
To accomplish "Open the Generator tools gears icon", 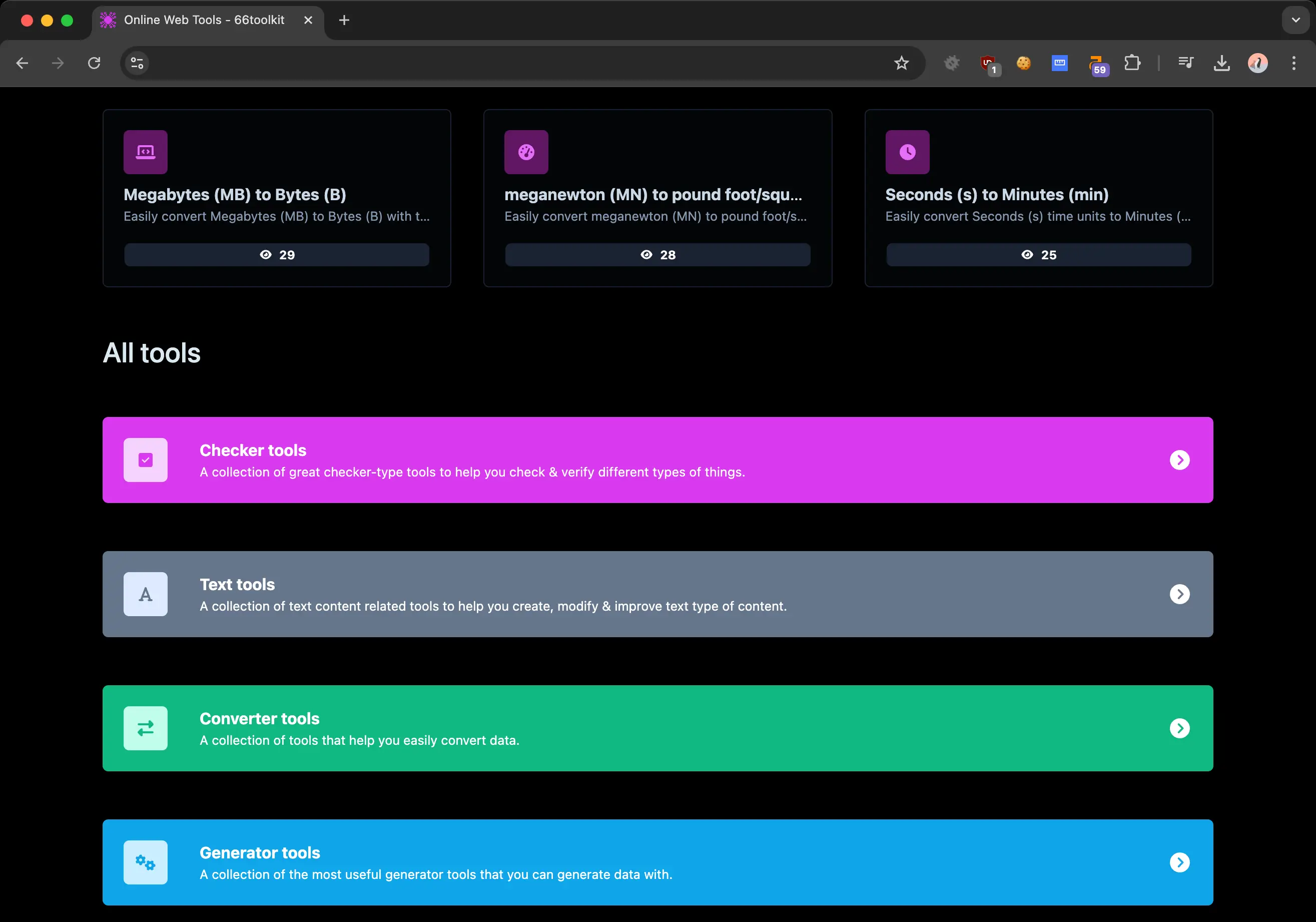I will tap(146, 862).
